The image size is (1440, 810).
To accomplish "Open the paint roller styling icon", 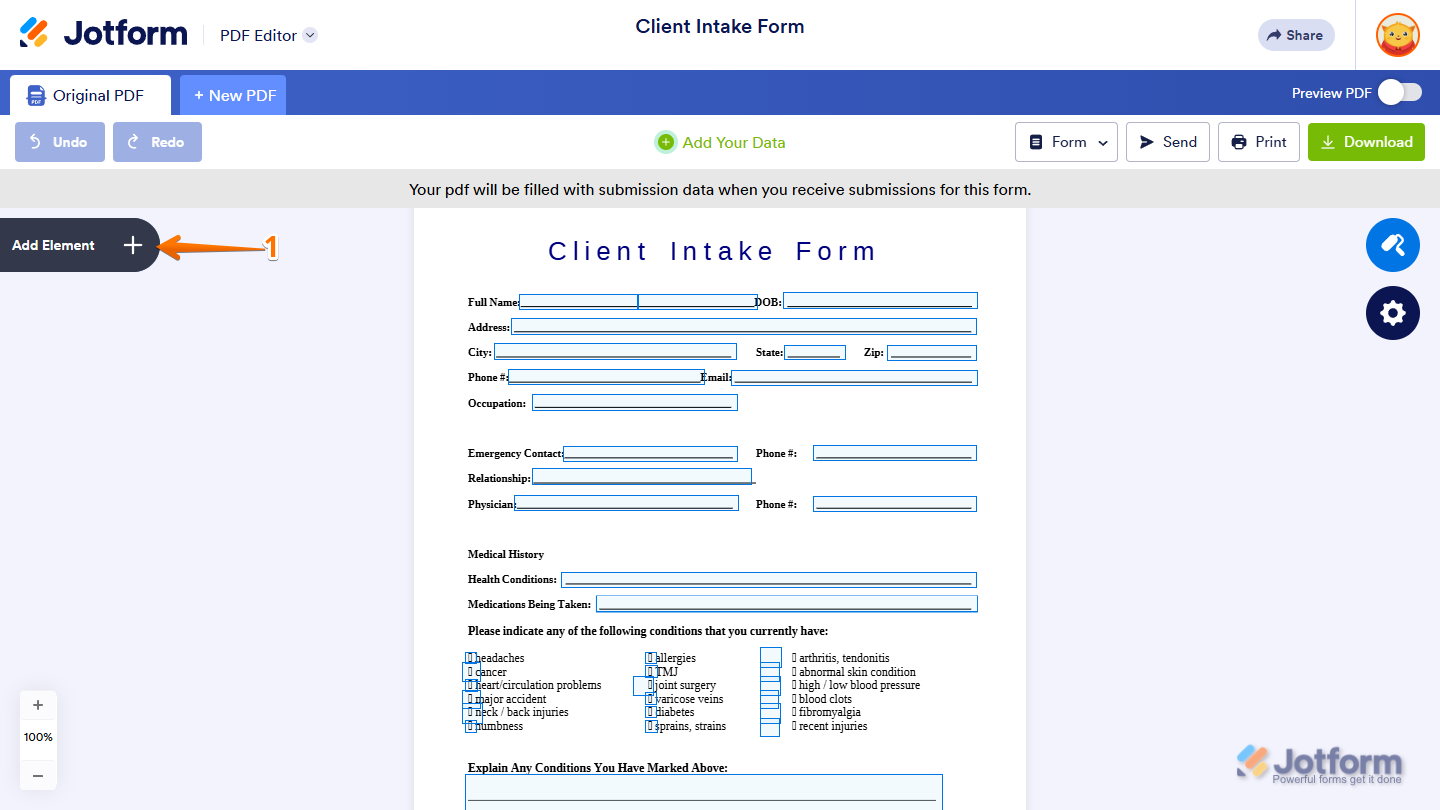I will coord(1392,245).
